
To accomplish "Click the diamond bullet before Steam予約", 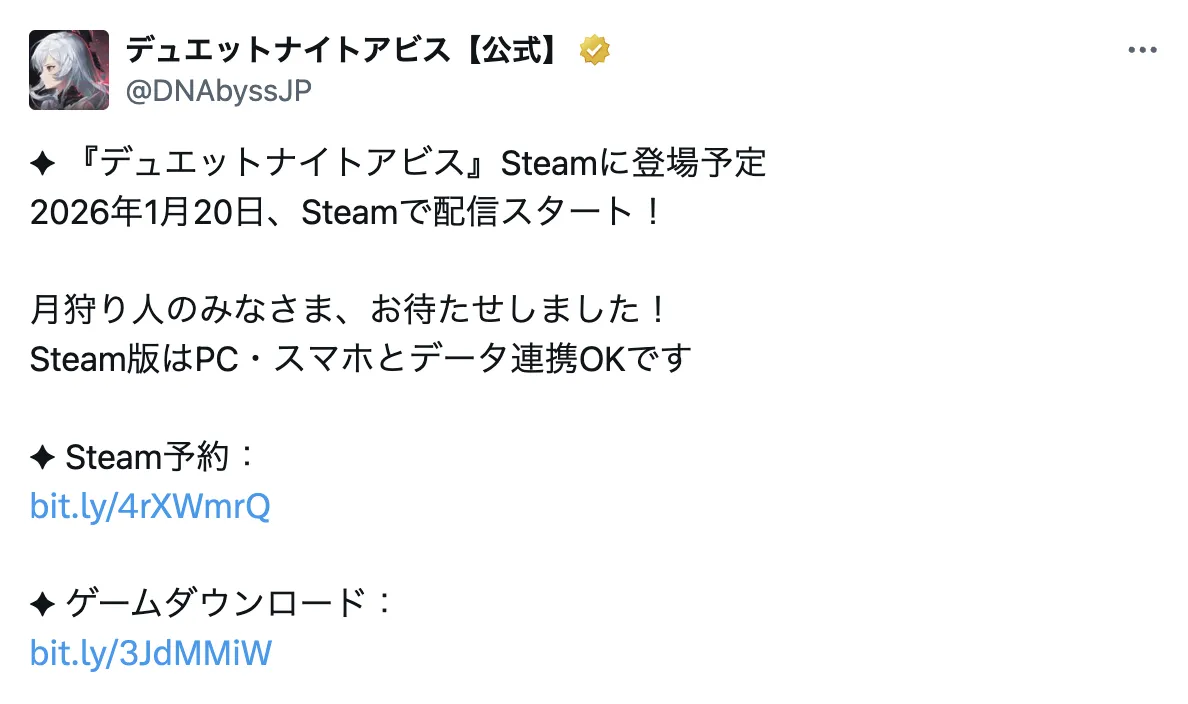I will point(41,457).
